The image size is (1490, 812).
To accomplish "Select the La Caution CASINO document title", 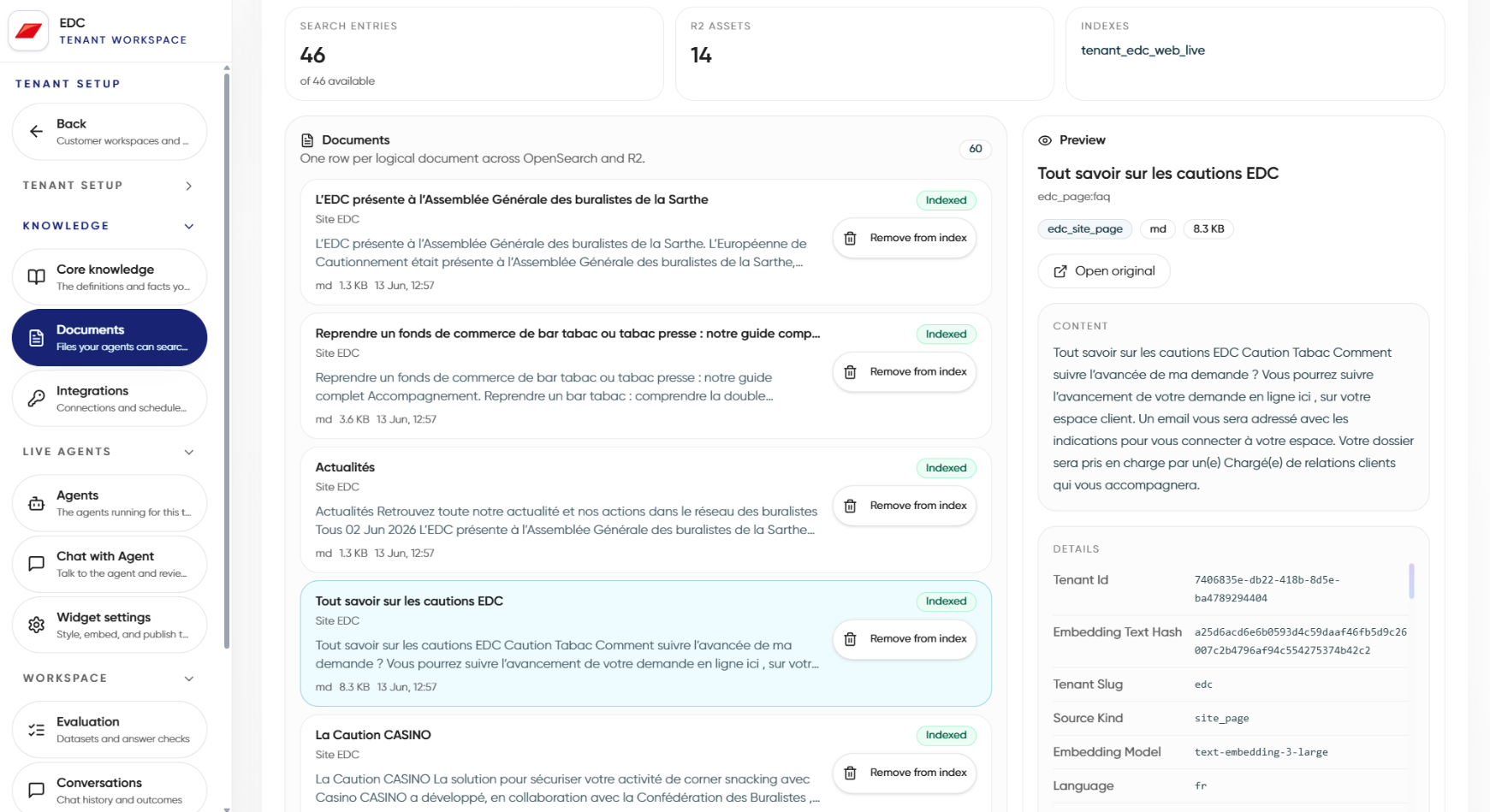I will click(373, 735).
